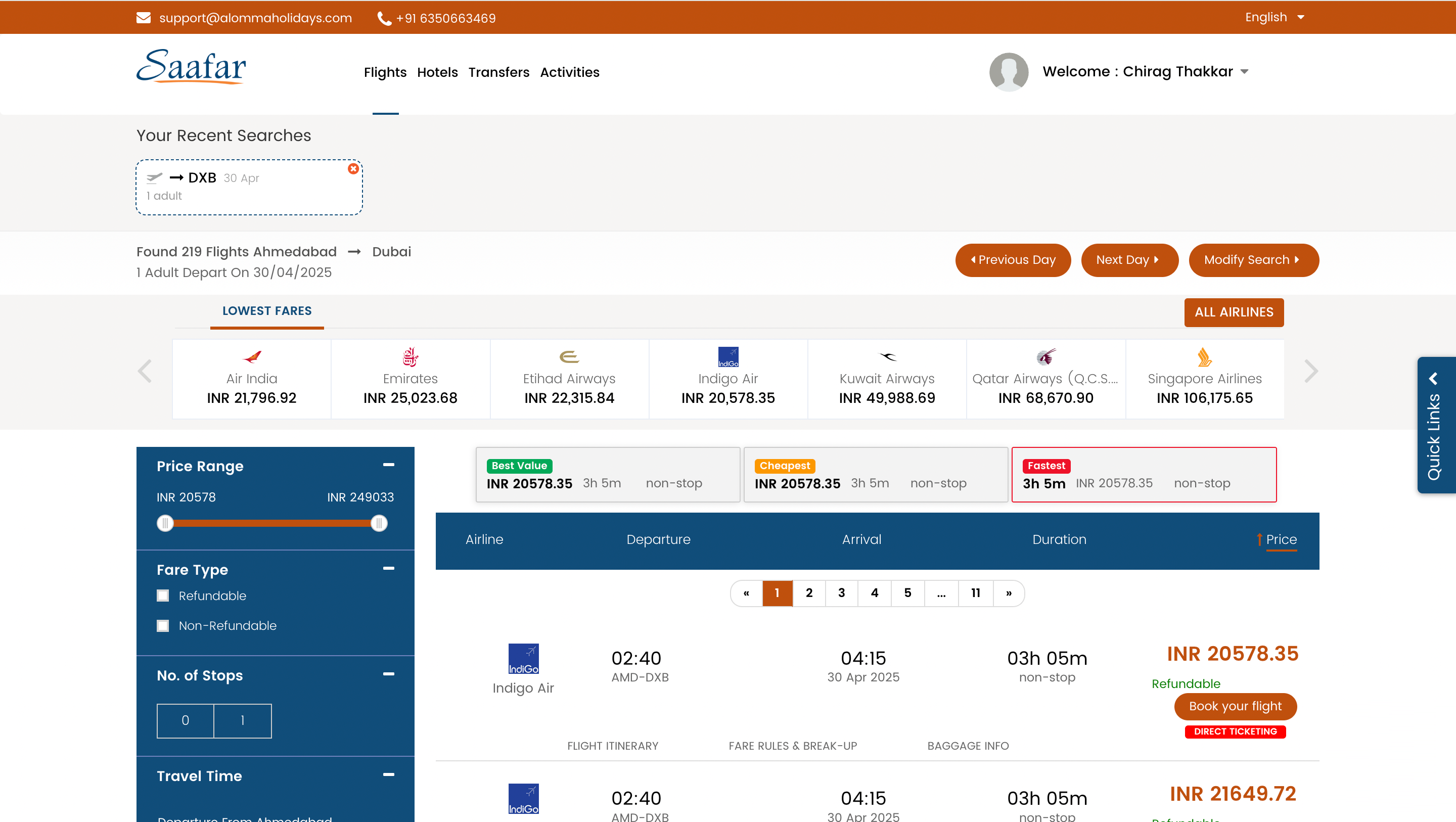This screenshot has height=822, width=1456.
Task: Tick the Non-Refundable checkbox
Action: pos(163,626)
